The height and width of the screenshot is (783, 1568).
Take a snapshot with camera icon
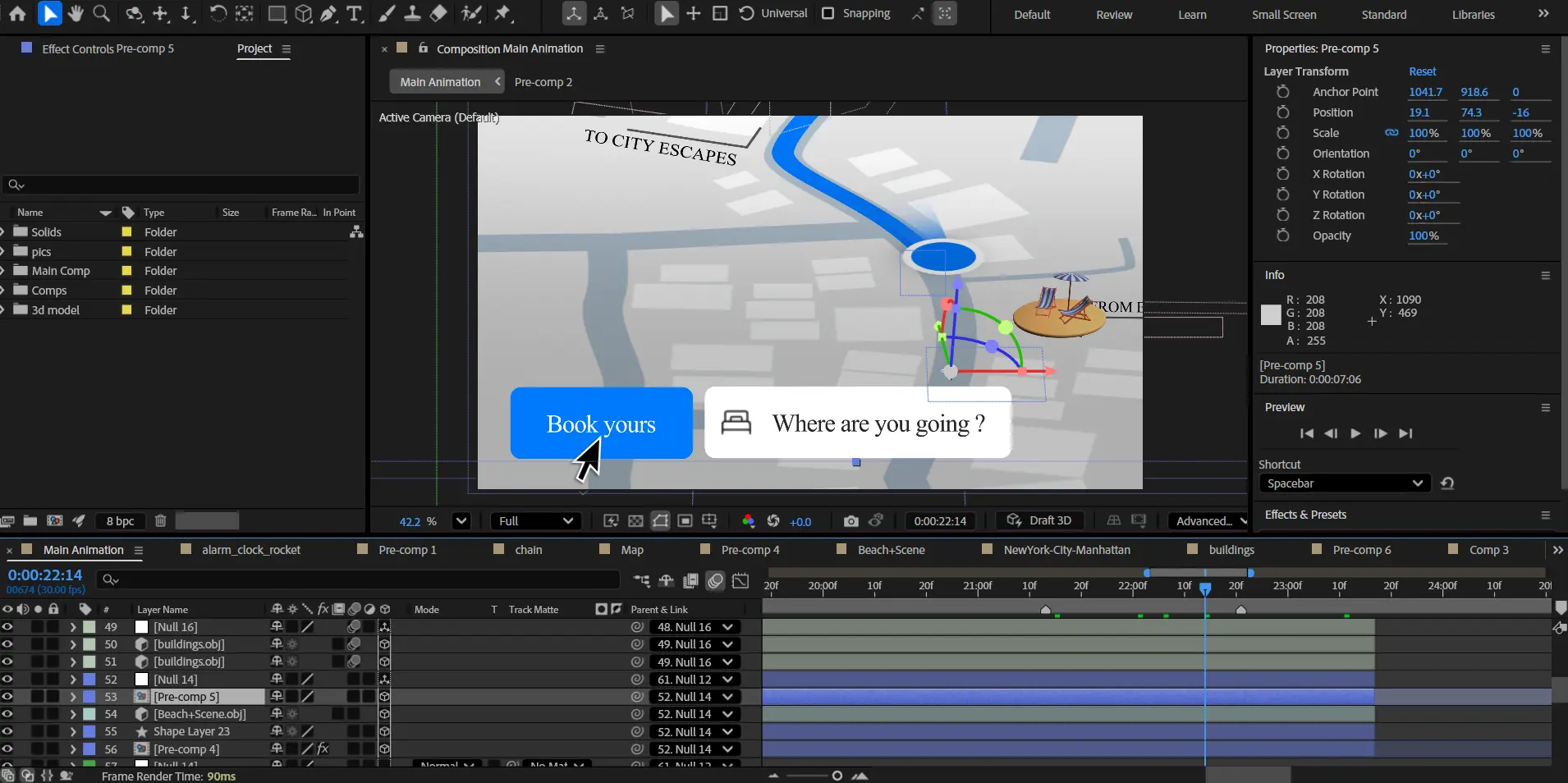pyautogui.click(x=850, y=521)
